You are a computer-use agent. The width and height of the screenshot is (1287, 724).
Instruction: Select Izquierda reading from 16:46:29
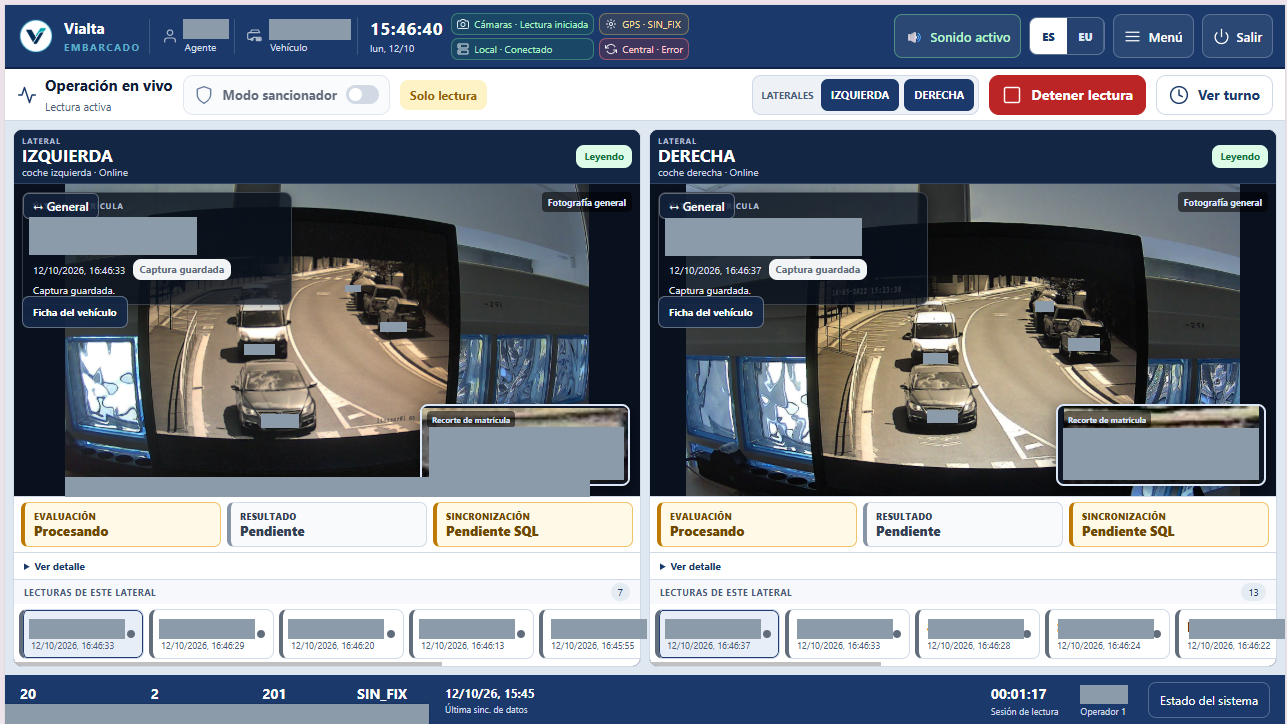point(212,634)
